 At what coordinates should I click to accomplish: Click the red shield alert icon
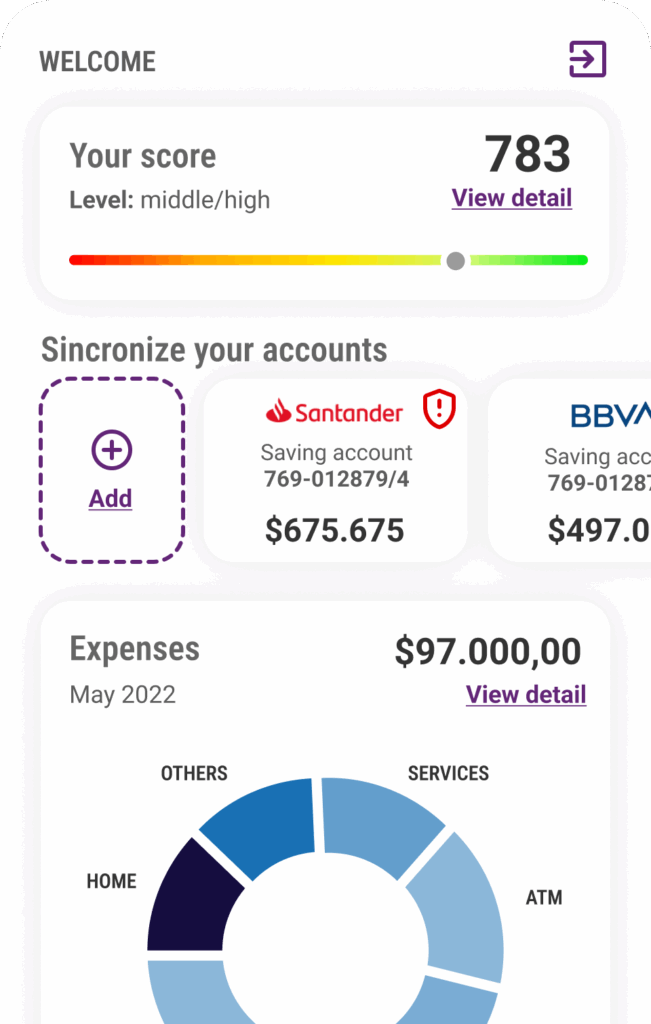click(x=439, y=409)
